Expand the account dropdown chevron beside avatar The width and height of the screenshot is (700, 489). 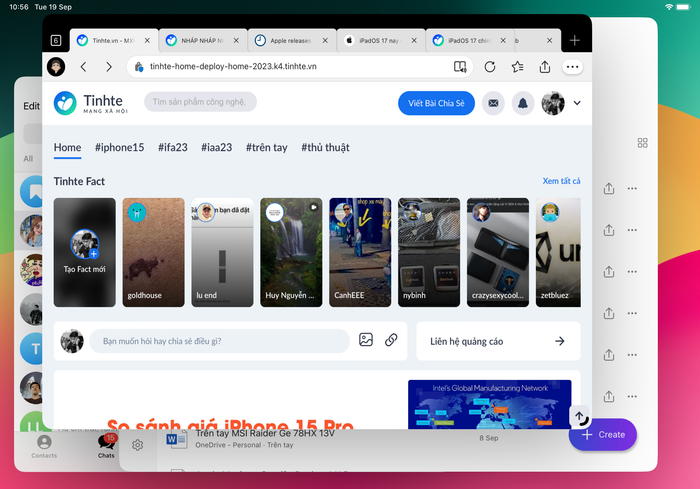[577, 103]
